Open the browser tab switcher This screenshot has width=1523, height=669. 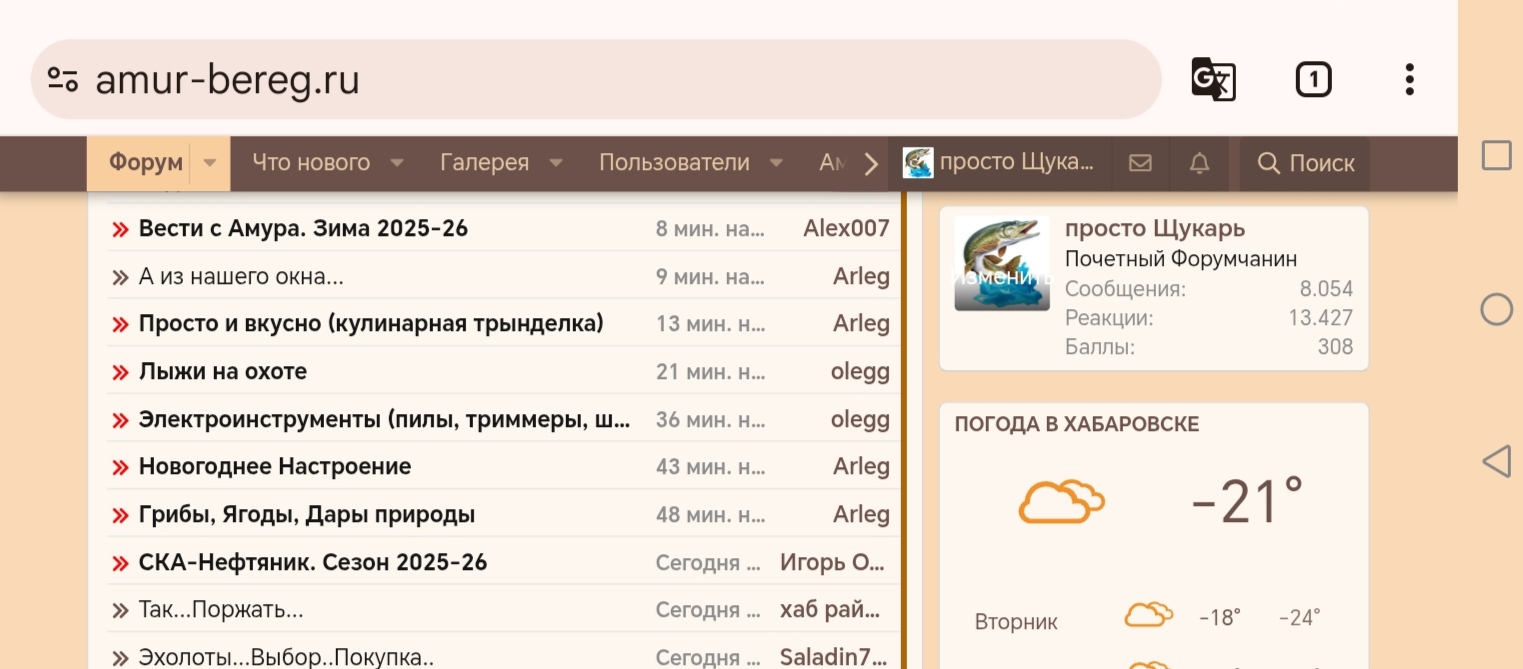click(x=1313, y=79)
